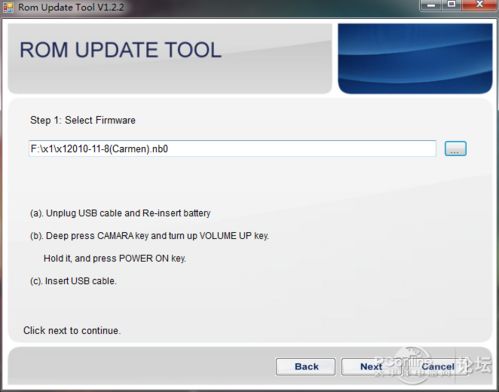Go to the next step with Next
499x392 pixels.
(371, 367)
